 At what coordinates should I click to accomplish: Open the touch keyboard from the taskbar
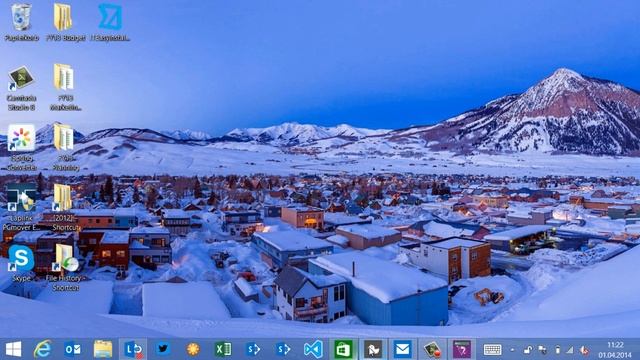point(492,350)
